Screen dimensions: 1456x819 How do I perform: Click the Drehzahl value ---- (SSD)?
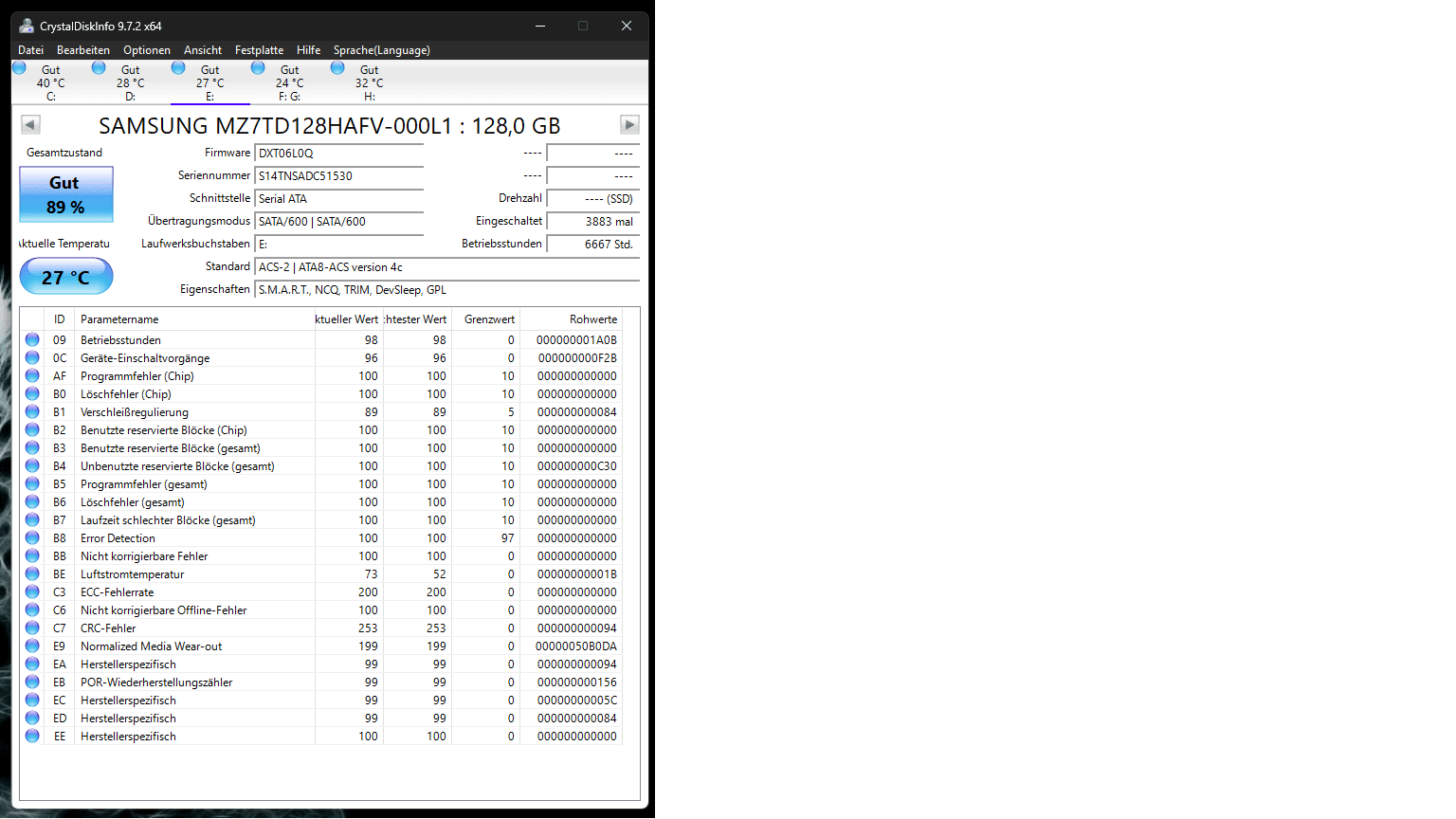[593, 199]
